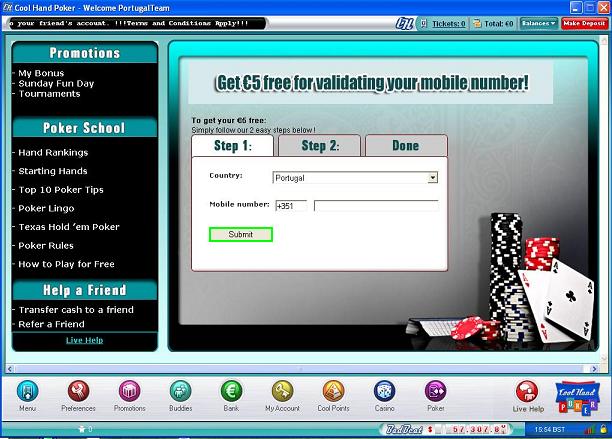Click the Submit button
612x439 pixels.
[x=240, y=235]
